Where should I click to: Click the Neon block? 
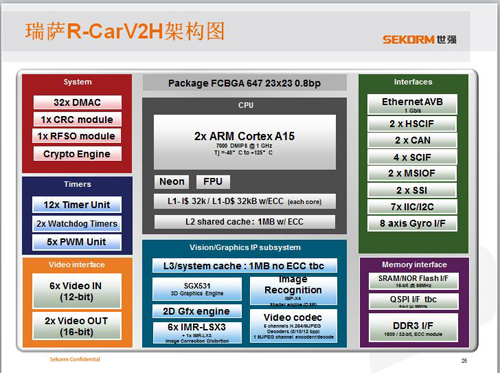coord(172,182)
